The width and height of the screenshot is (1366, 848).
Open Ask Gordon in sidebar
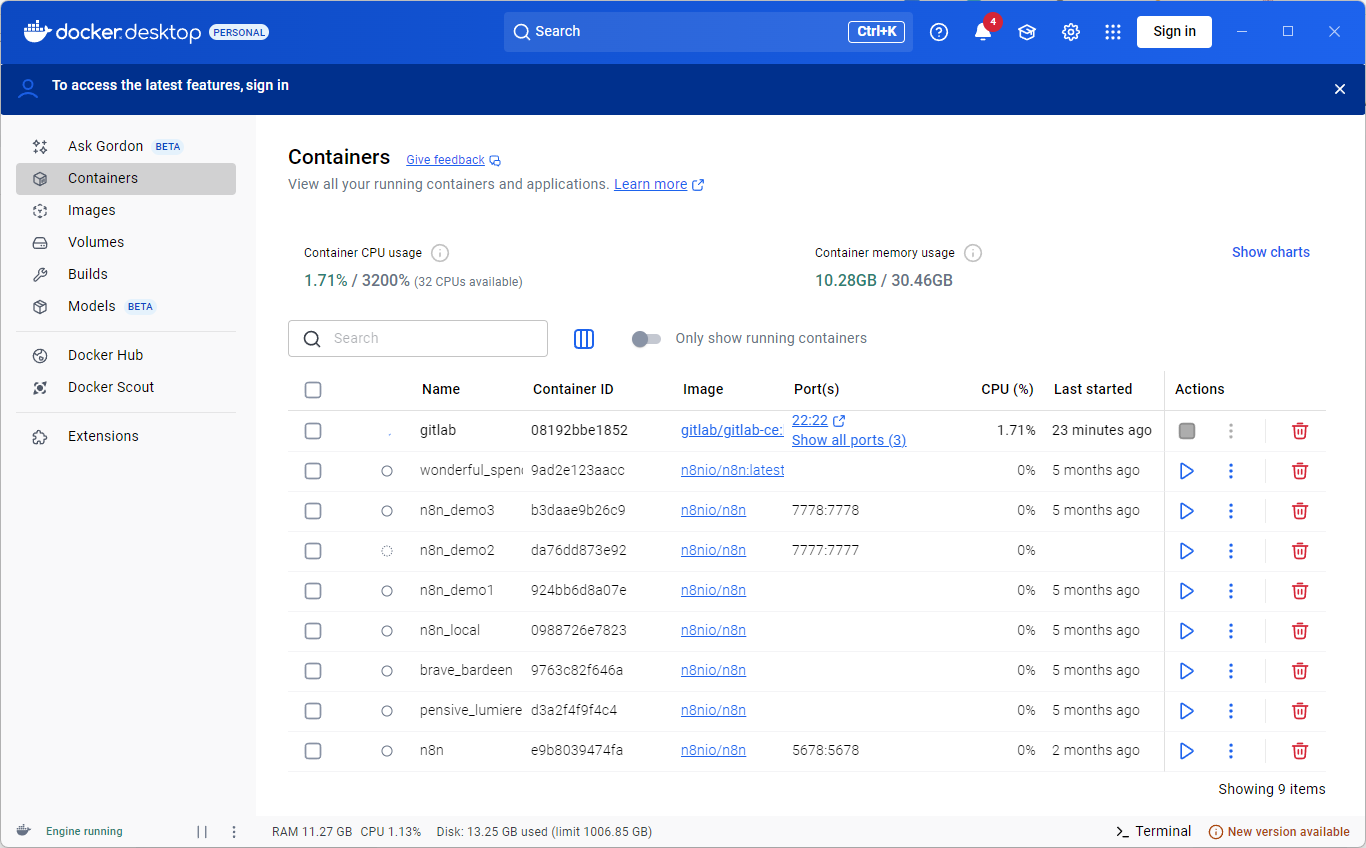pyautogui.click(x=126, y=147)
